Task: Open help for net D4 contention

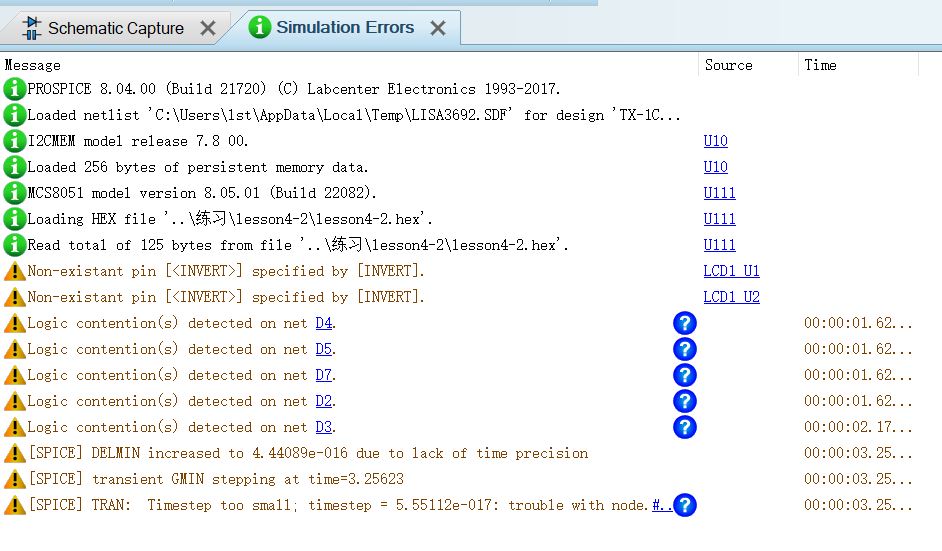Action: pyautogui.click(x=685, y=323)
